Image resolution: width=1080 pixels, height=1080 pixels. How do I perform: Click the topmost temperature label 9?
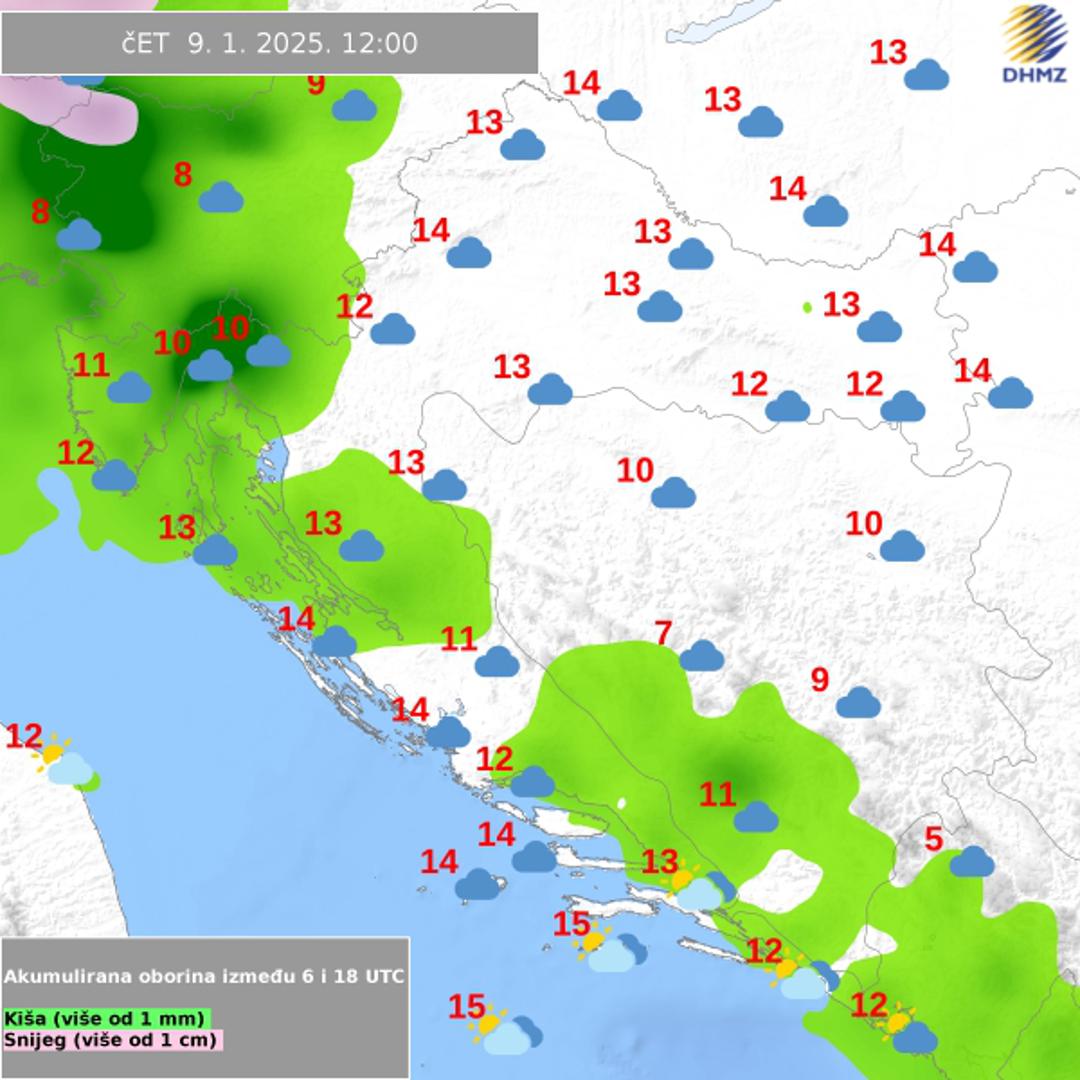[316, 84]
